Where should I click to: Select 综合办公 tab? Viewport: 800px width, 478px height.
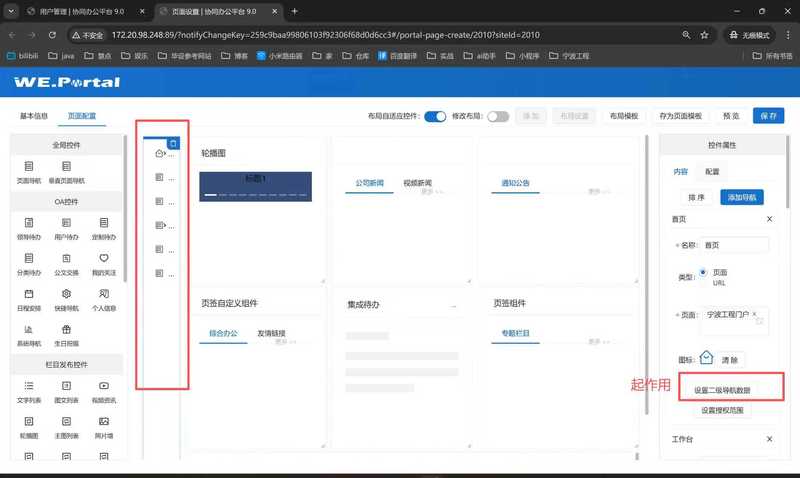(x=223, y=333)
